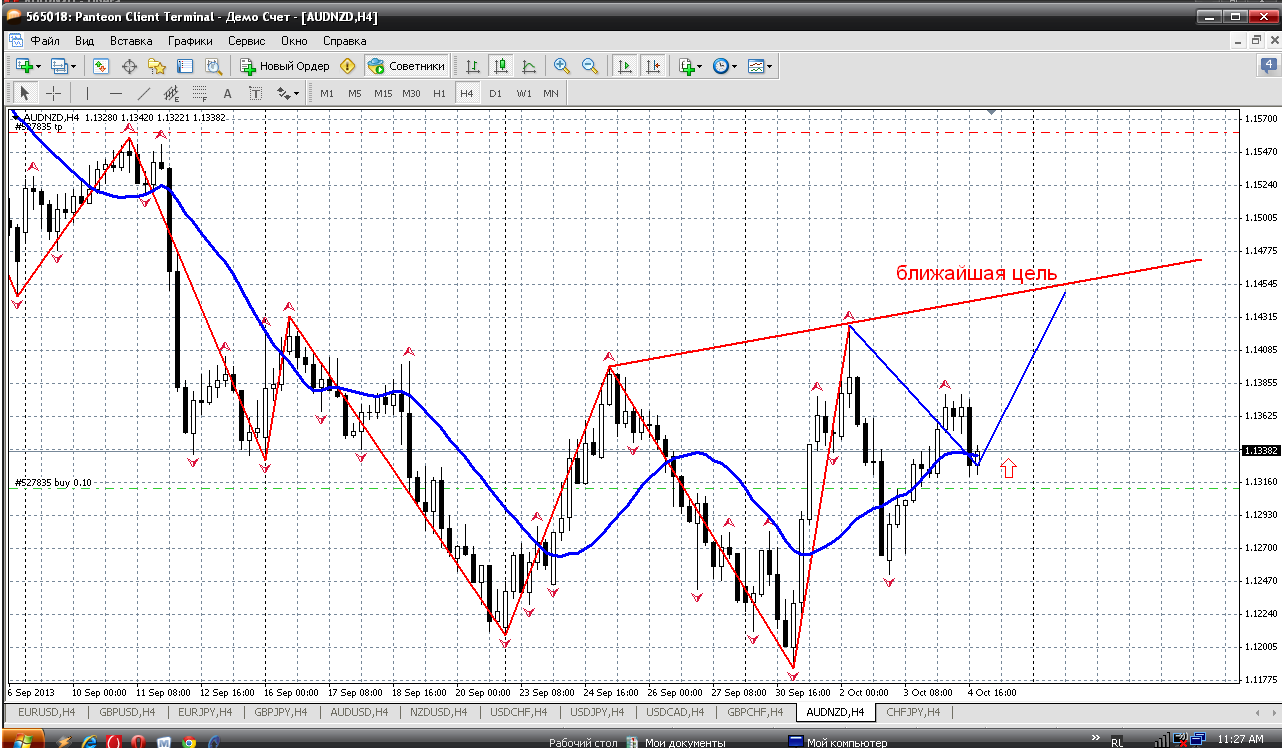Switch to bar chart icon
Image resolution: width=1288 pixels, height=748 pixels.
tap(473, 66)
